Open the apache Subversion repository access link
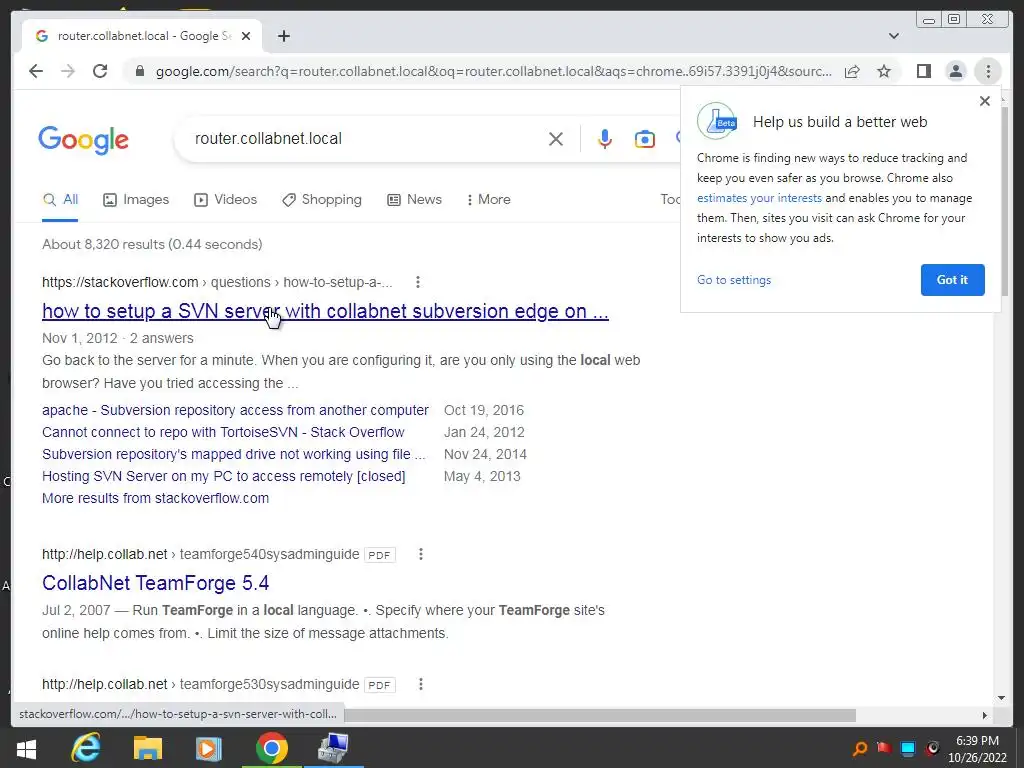The image size is (1024, 768). pos(235,410)
